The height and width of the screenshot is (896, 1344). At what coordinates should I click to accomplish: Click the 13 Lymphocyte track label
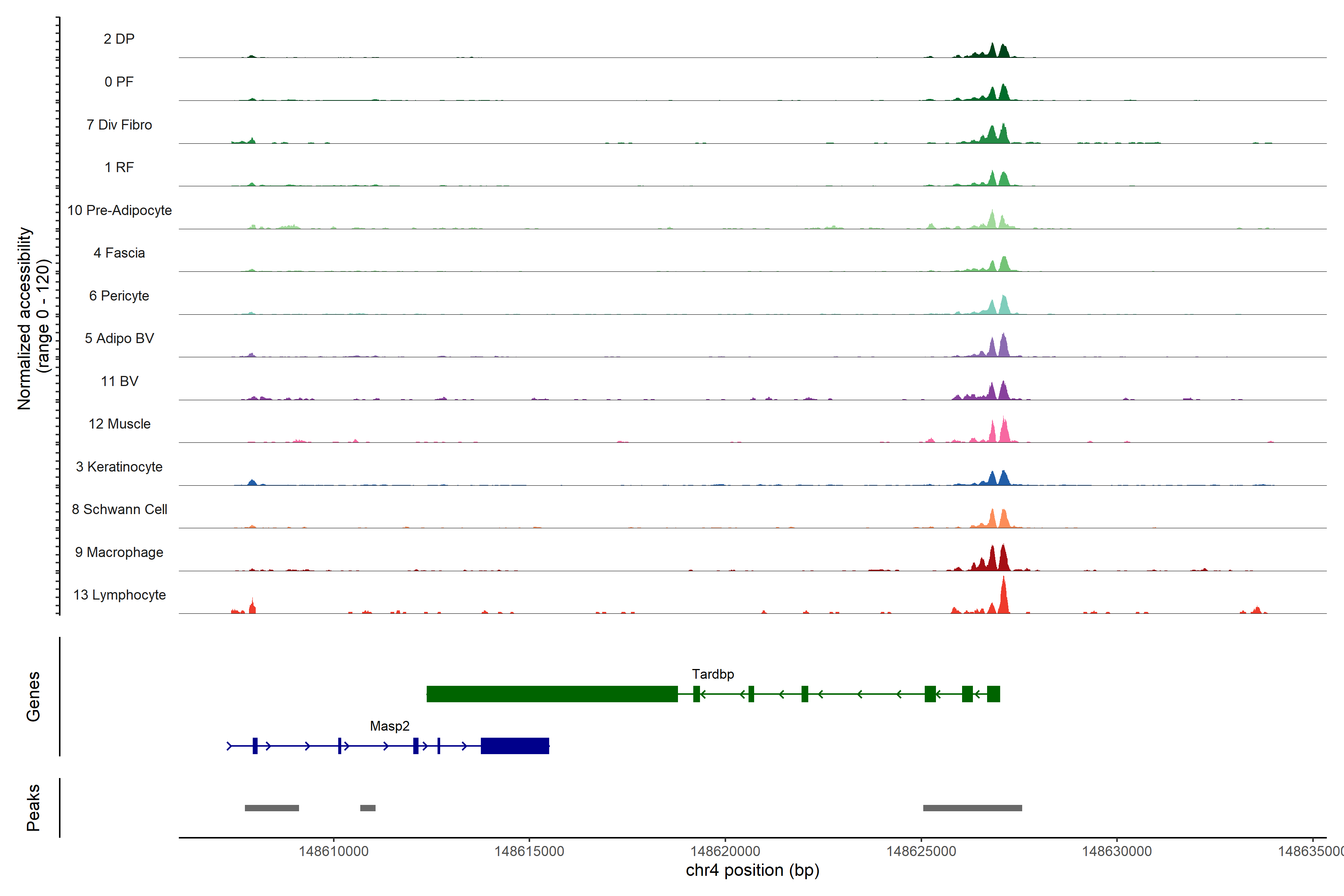(x=119, y=595)
